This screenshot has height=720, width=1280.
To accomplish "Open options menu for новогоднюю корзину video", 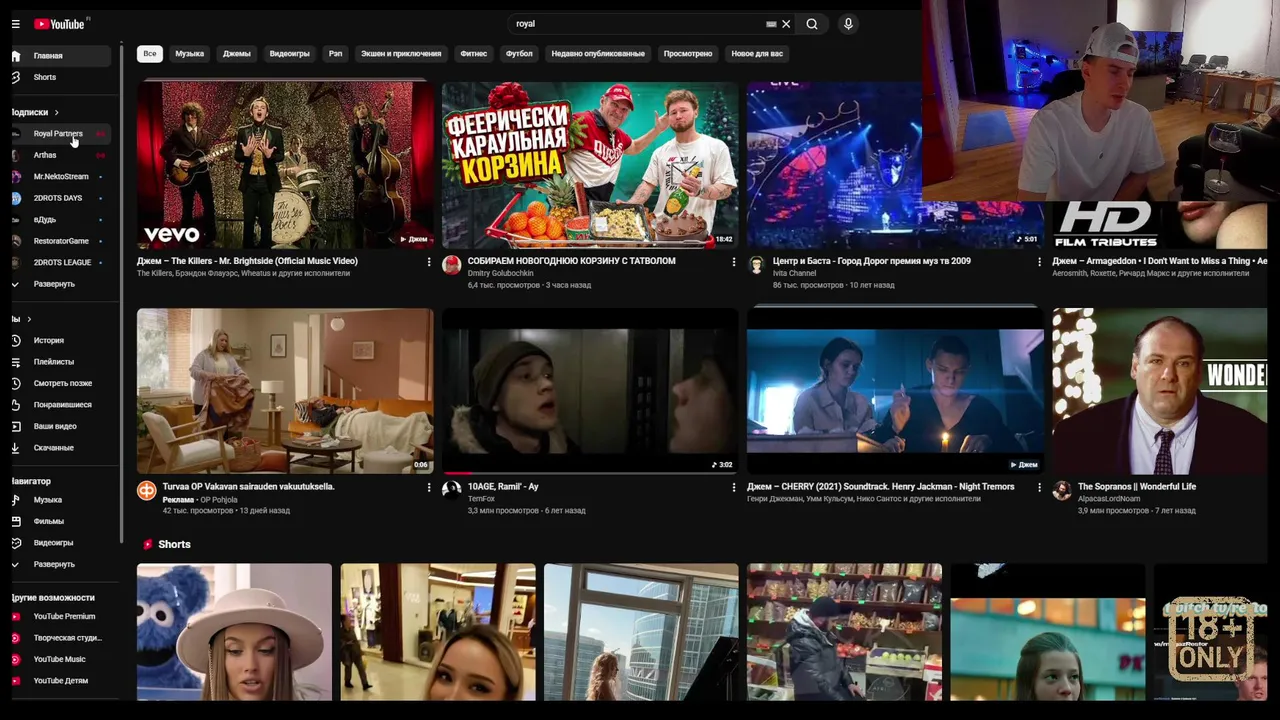I will [x=733, y=262].
